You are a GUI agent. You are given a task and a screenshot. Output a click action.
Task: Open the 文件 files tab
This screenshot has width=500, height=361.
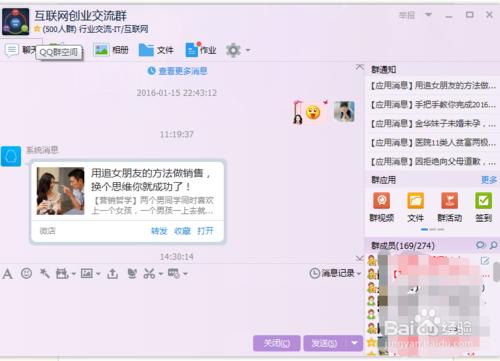156,50
